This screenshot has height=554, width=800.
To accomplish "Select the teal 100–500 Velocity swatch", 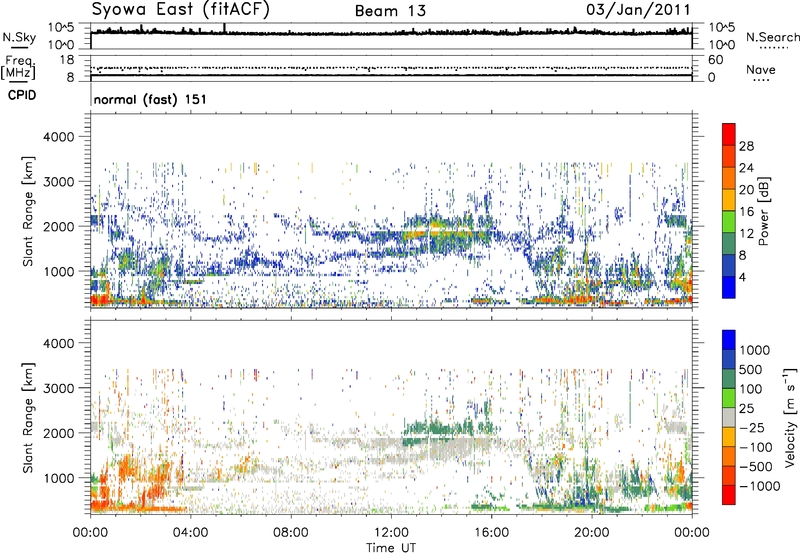I will click(729, 379).
